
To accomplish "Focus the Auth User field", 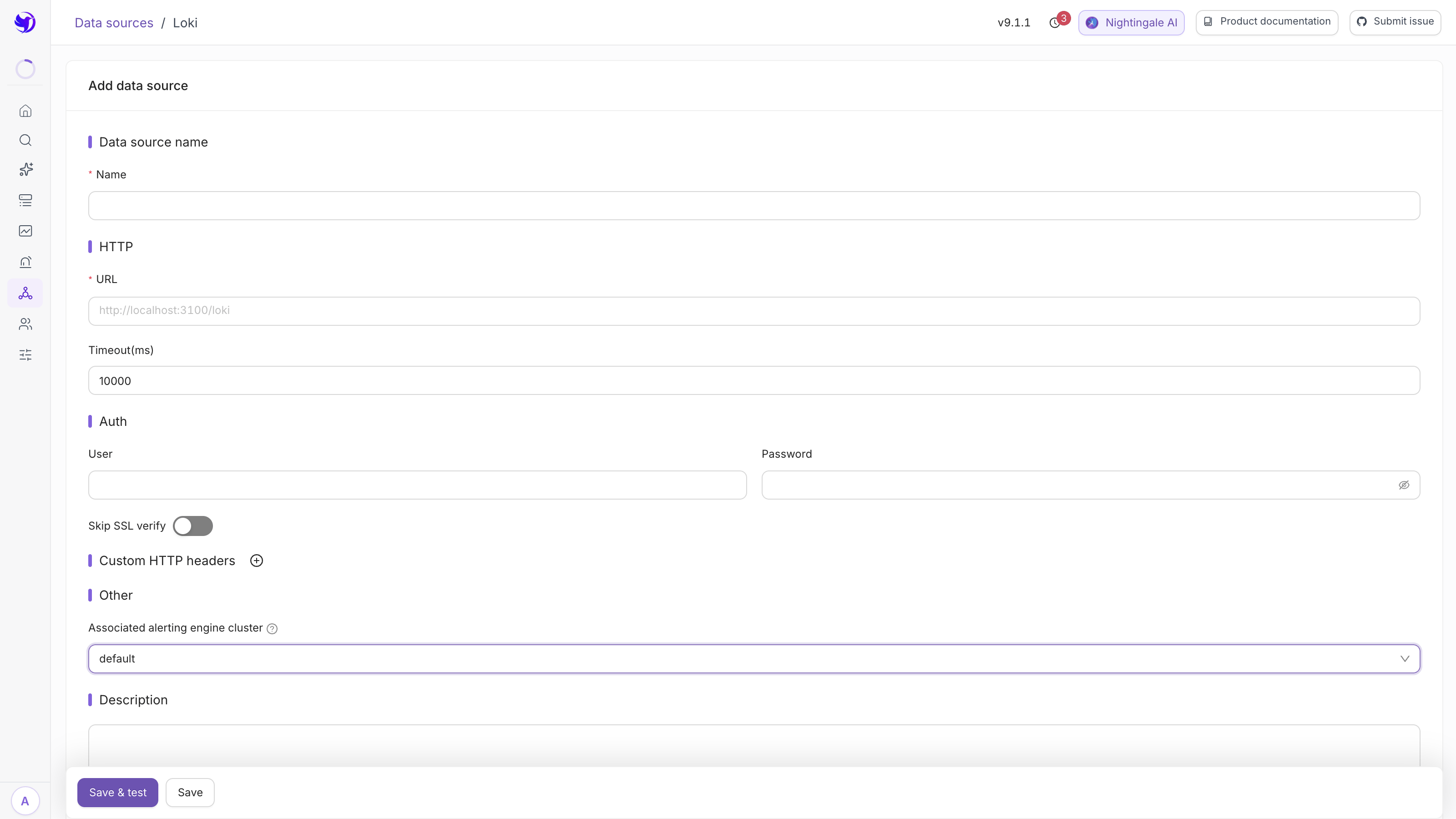I will pos(418,485).
